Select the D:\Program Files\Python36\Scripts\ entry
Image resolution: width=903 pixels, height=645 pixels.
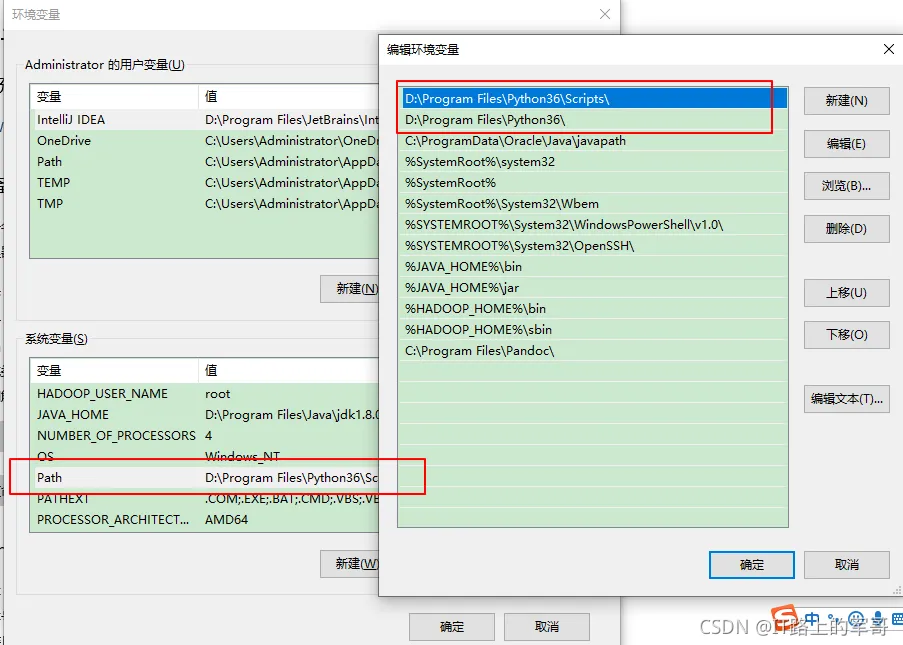point(593,98)
